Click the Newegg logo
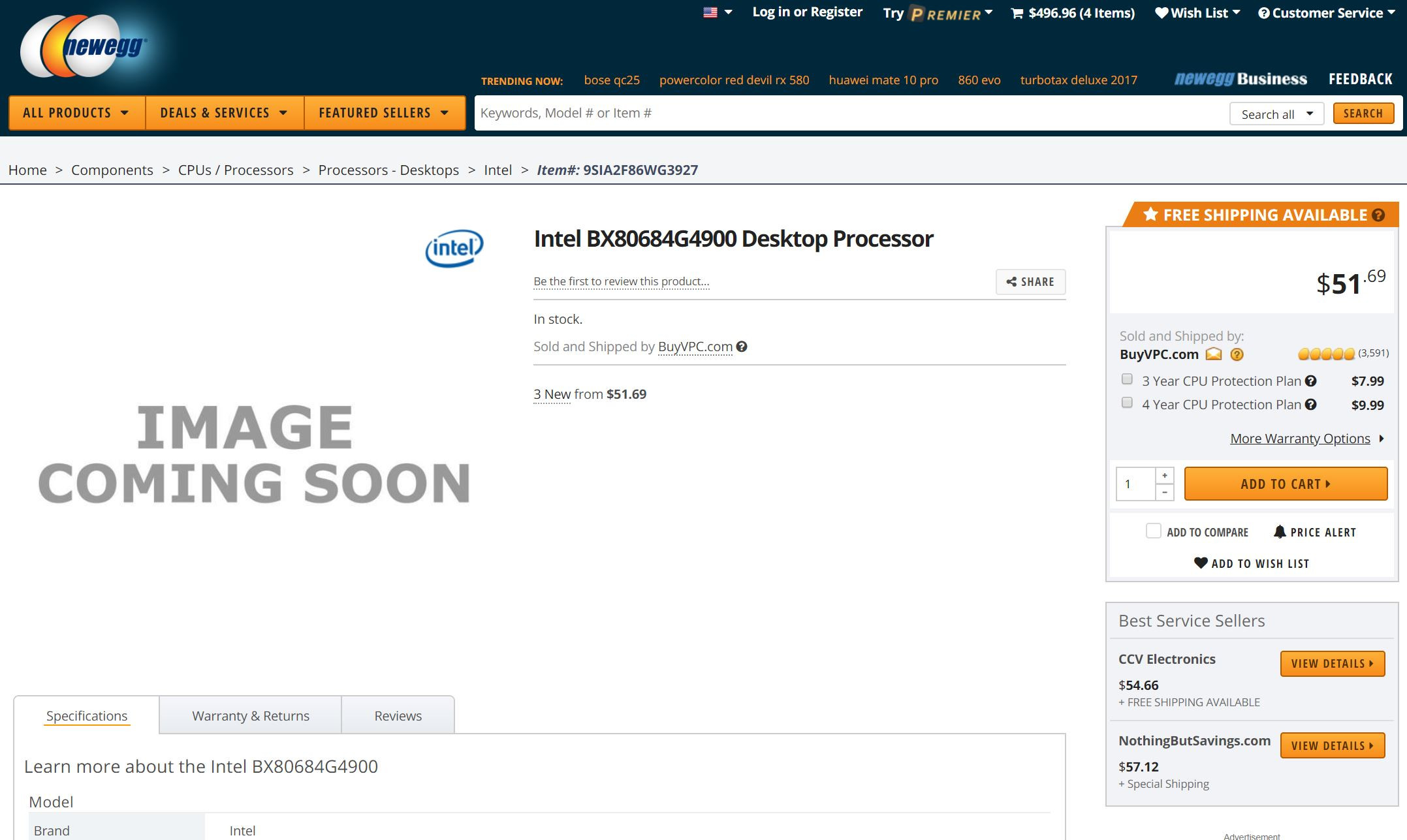This screenshot has height=840, width=1407. pos(83,47)
